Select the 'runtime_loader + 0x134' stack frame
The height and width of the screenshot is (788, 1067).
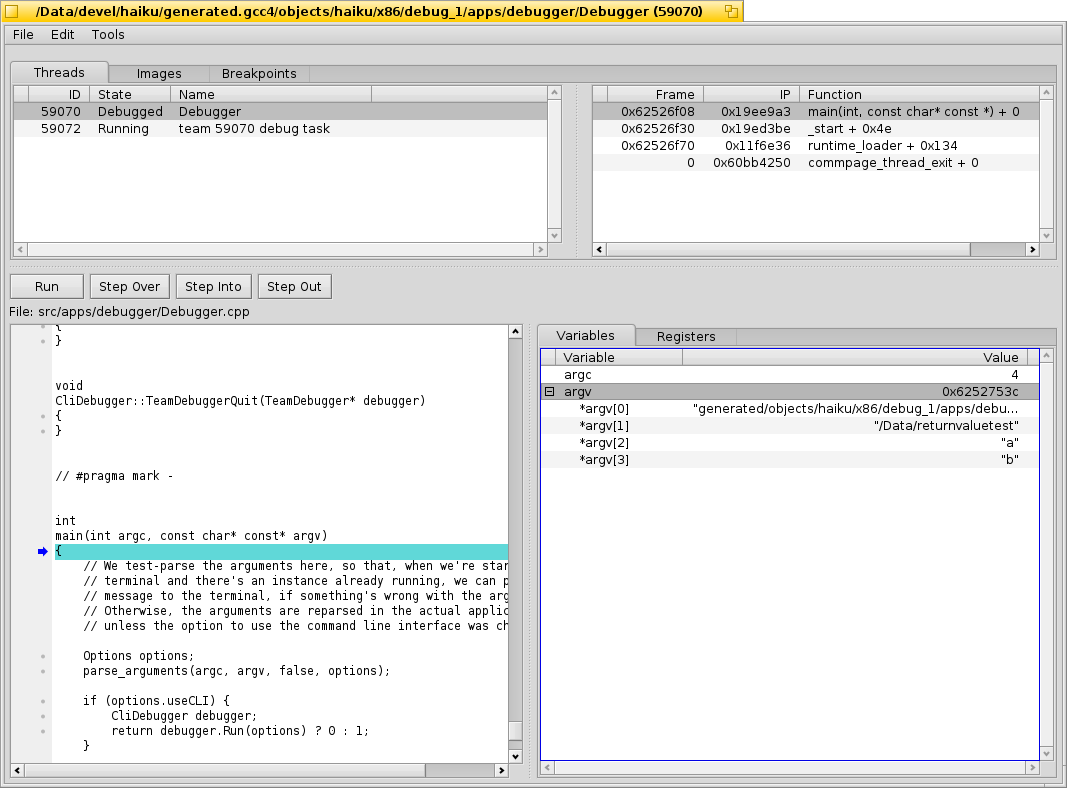coord(816,146)
